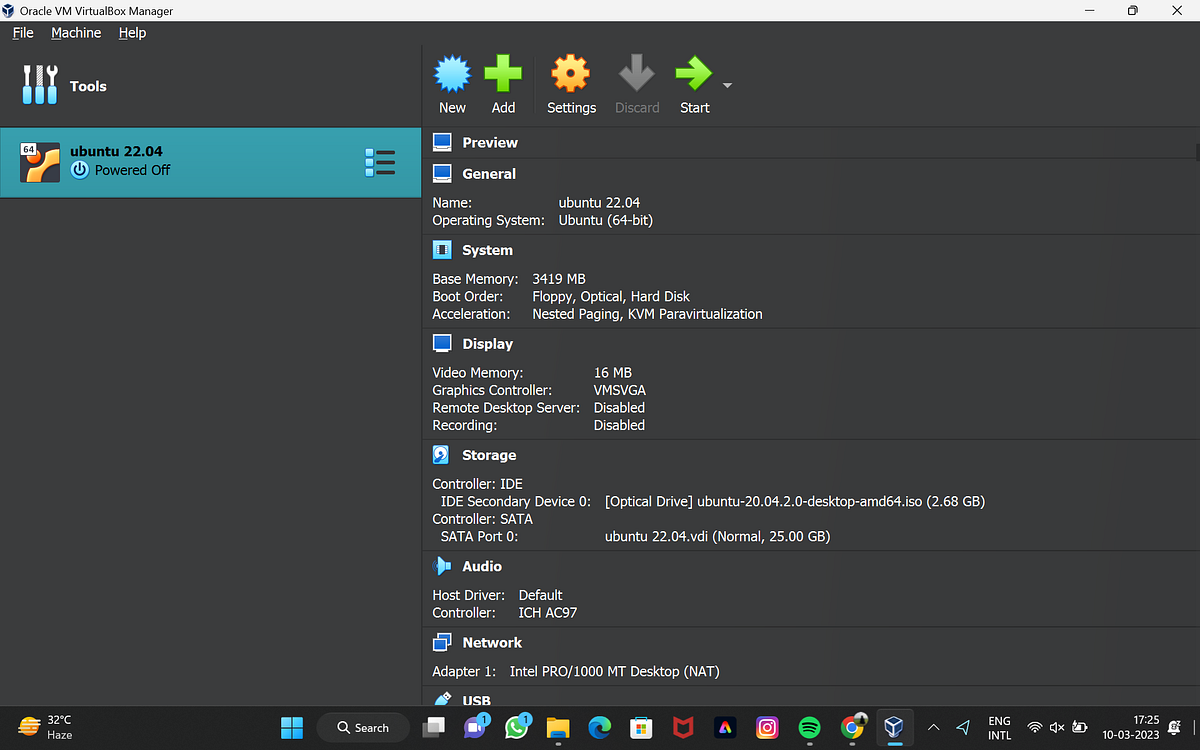1200x750 pixels.
Task: Open the Machine menu
Action: 76,32
